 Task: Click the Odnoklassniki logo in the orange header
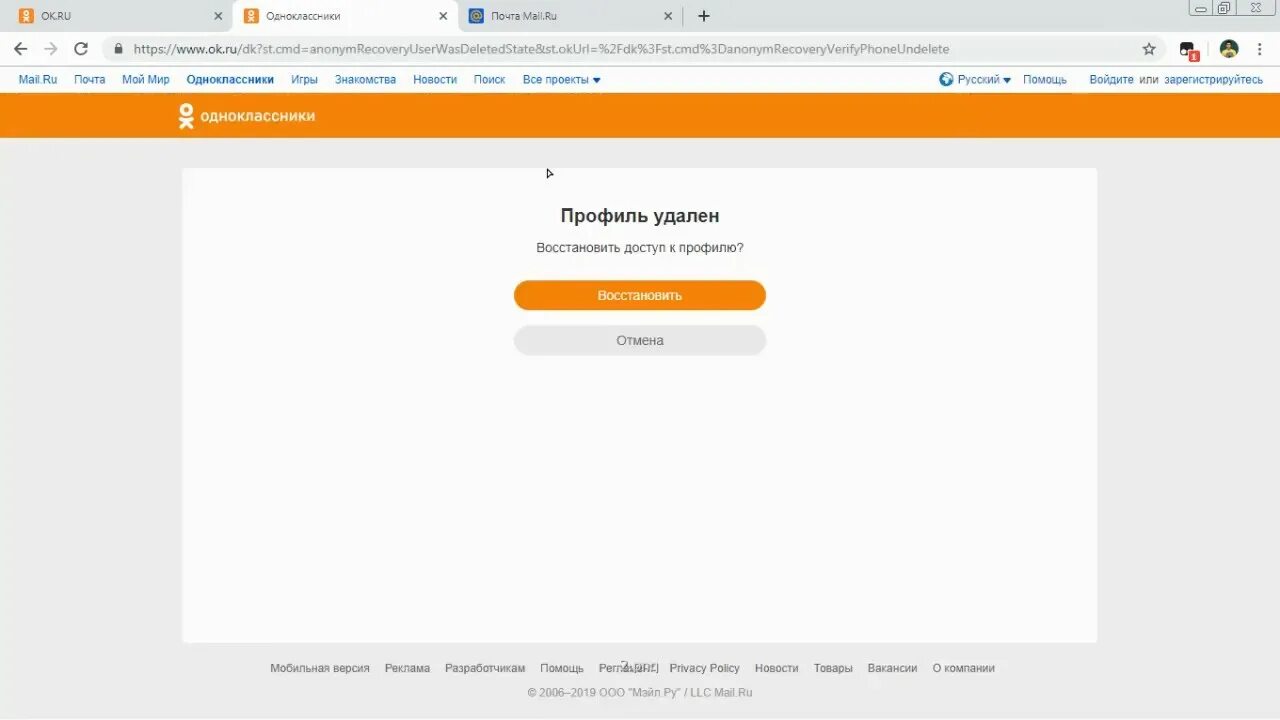[x=247, y=116]
